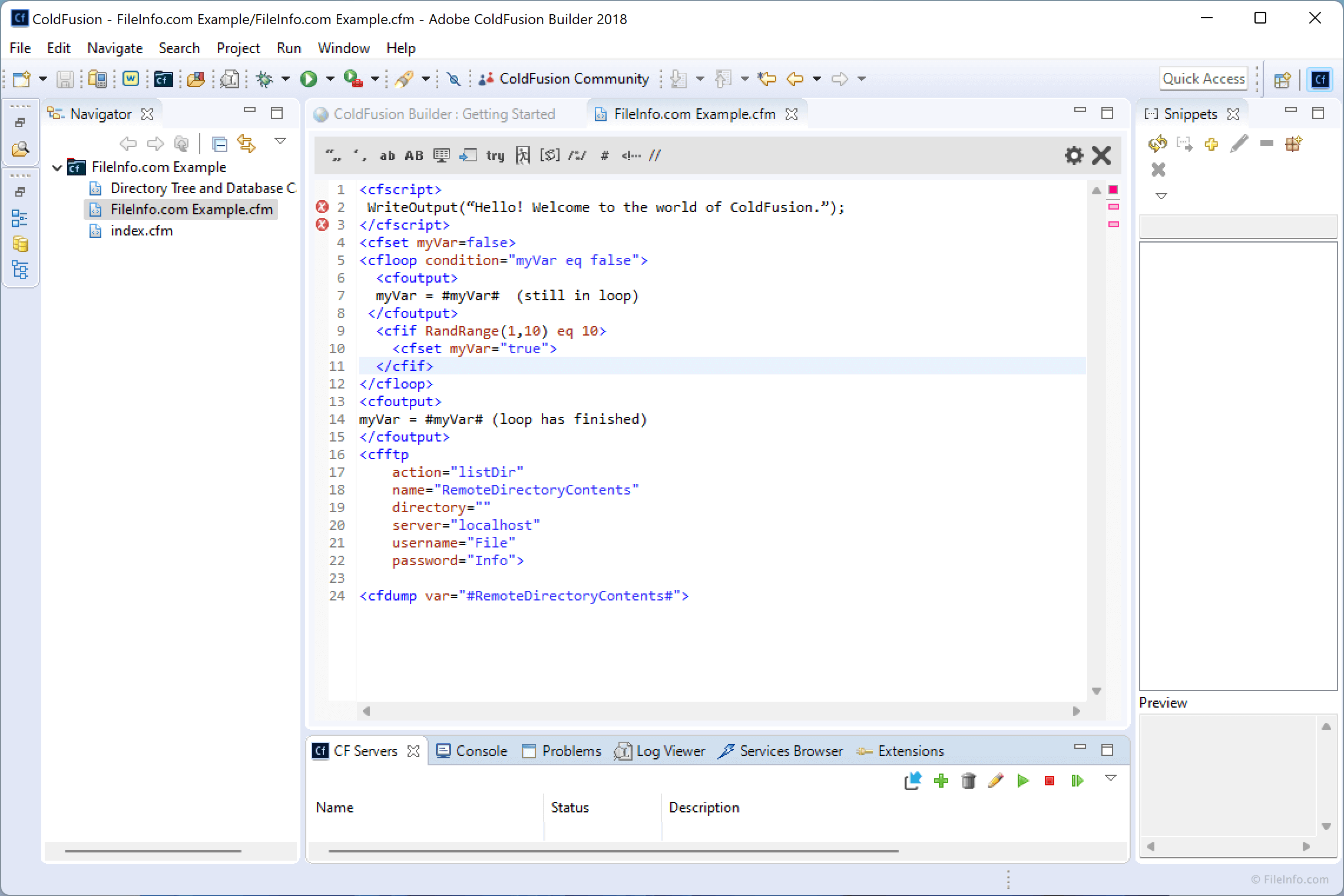Click the New file wizard icon
1344x896 pixels.
22,79
